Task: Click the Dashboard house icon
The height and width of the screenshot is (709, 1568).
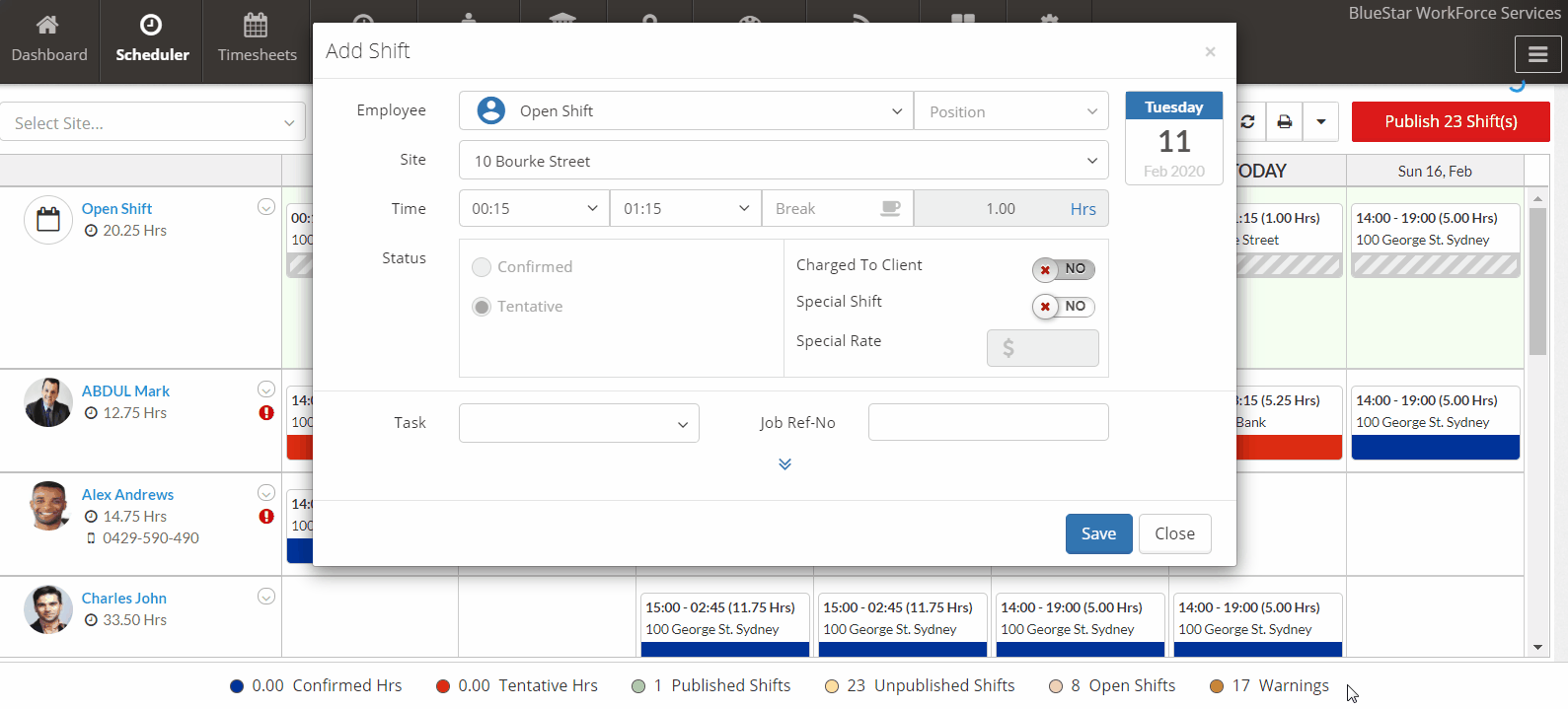Action: tap(47, 24)
